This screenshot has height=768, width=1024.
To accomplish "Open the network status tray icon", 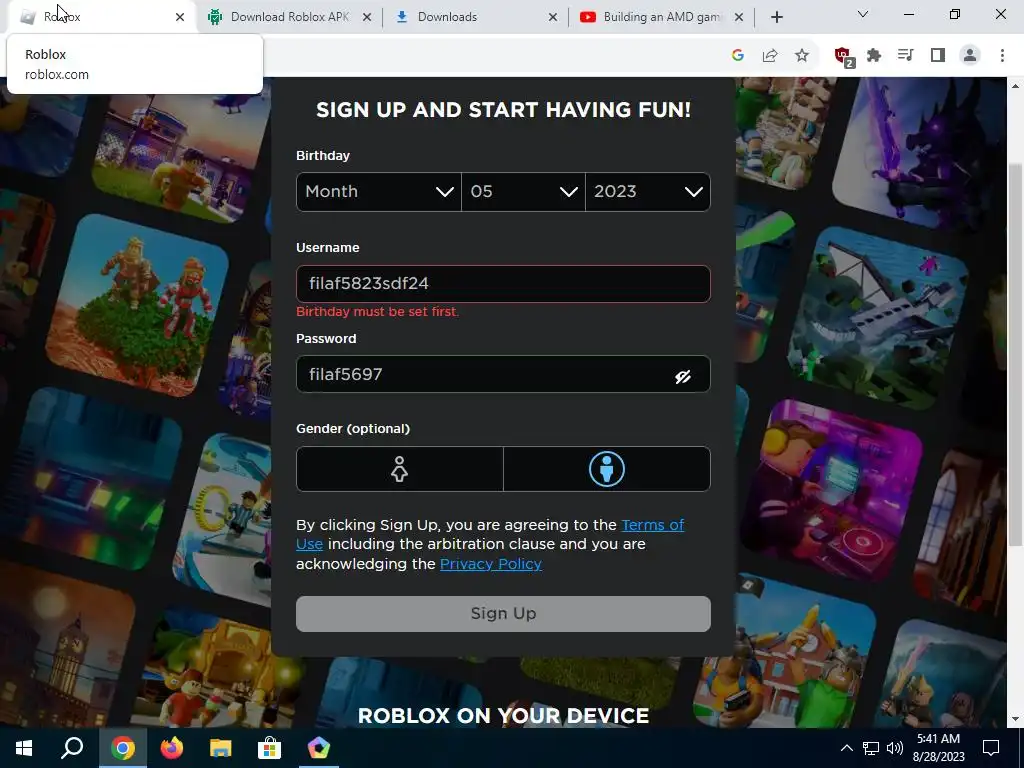I will (x=871, y=748).
